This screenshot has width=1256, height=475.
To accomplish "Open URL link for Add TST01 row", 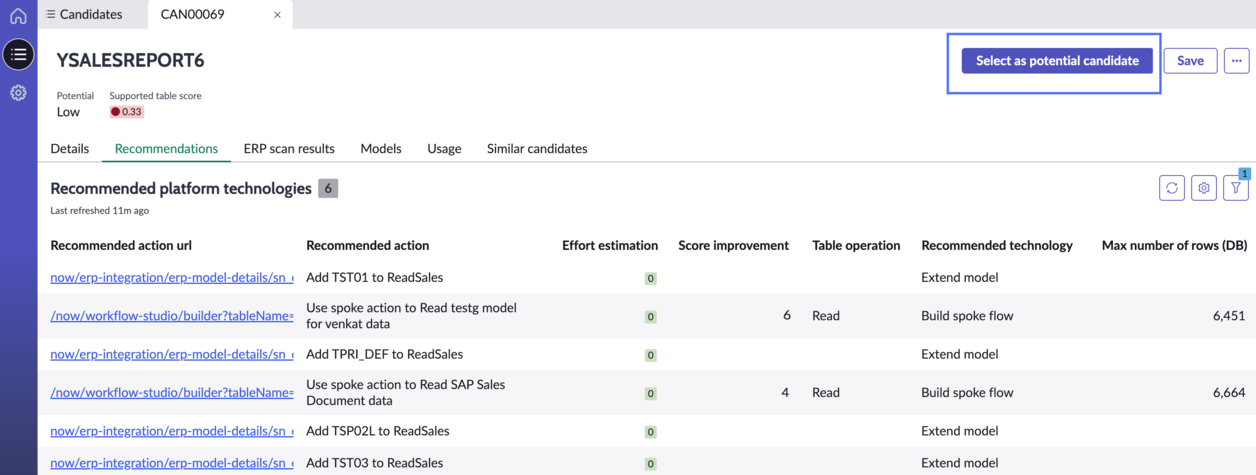I will [172, 277].
